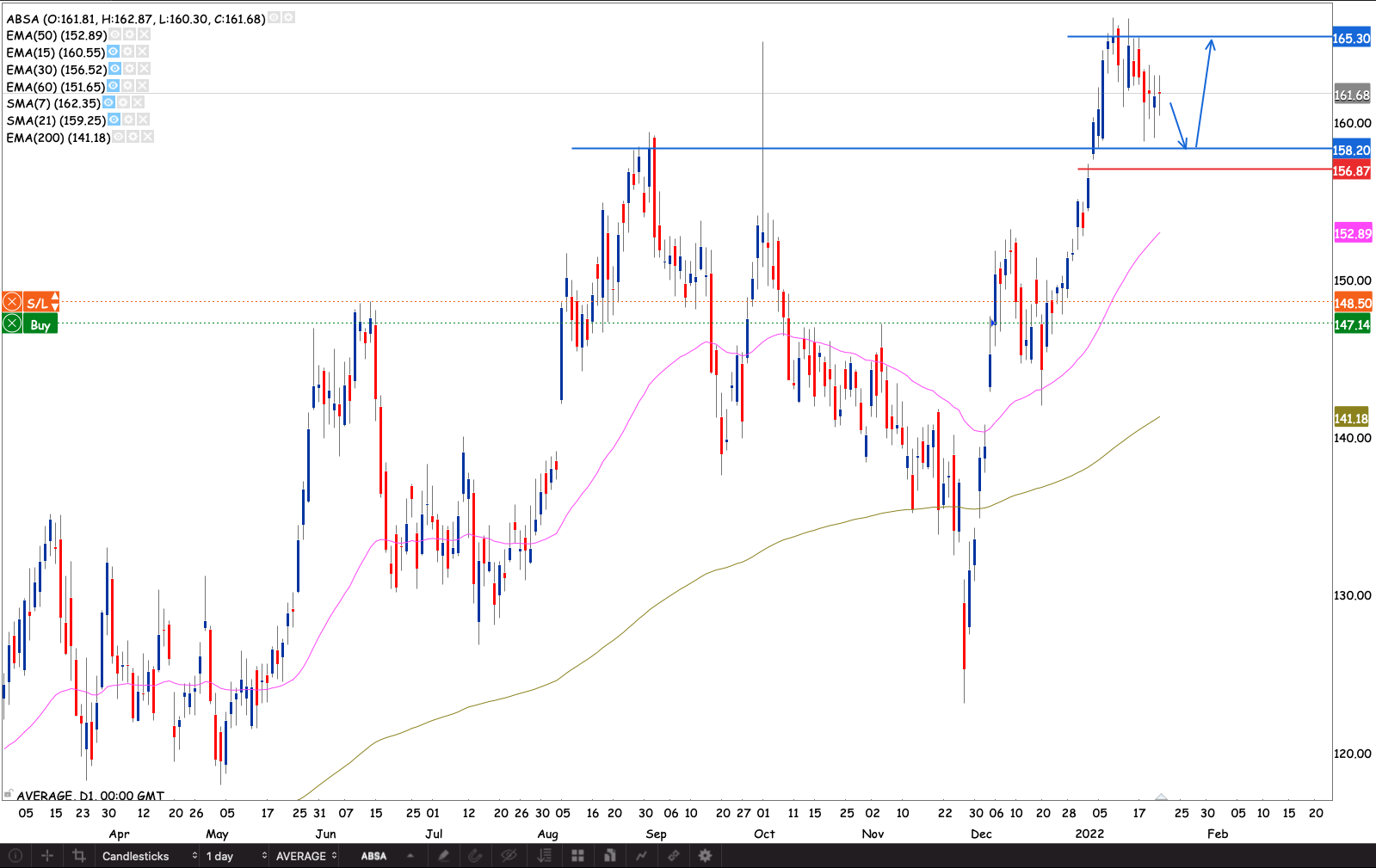The height and width of the screenshot is (868, 1376).
Task: Hide the SMA(21) indicator
Action: (x=114, y=120)
